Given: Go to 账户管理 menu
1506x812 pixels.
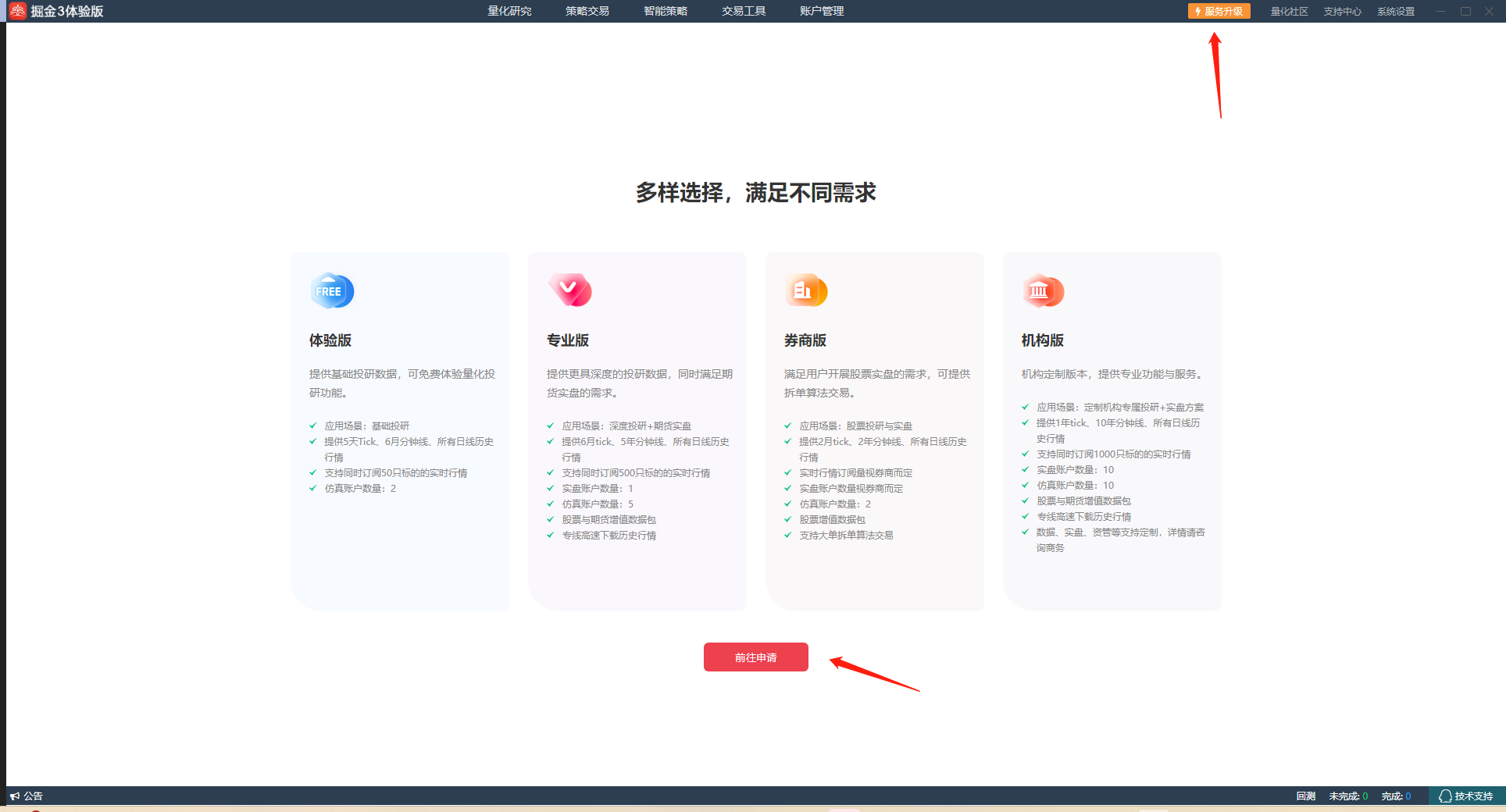Looking at the screenshot, I should [822, 11].
